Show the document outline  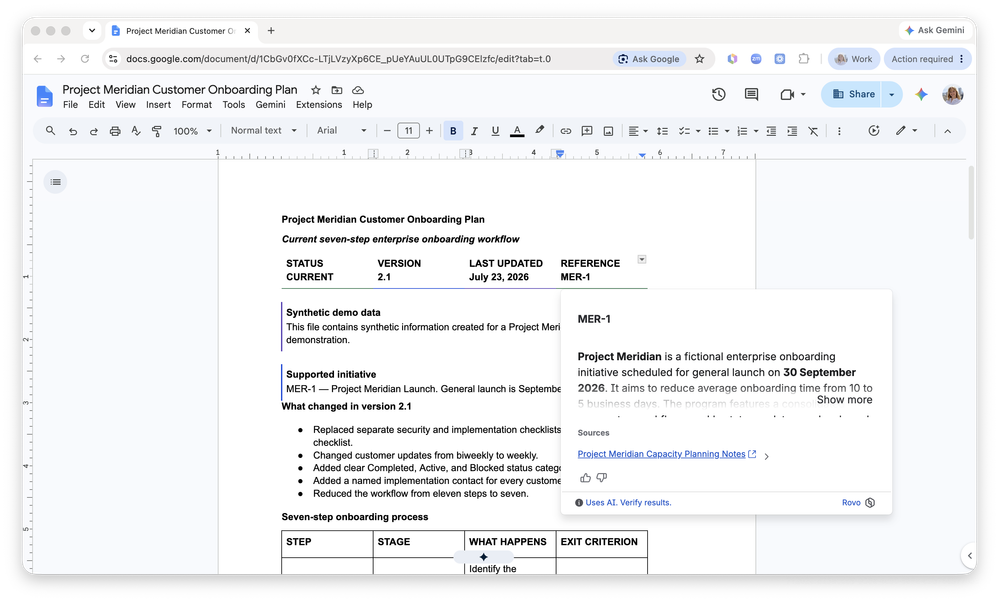point(55,182)
